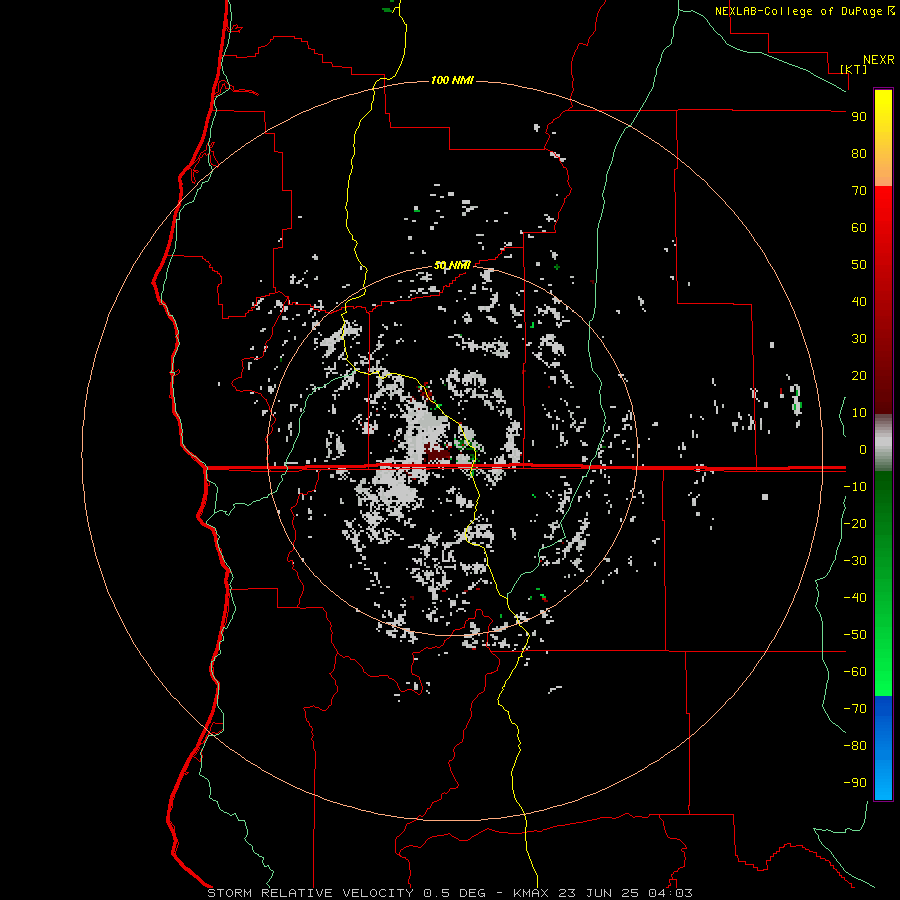Screen dimensions: 900x900
Task: Select the 0 velocity scale label
Action: [863, 450]
